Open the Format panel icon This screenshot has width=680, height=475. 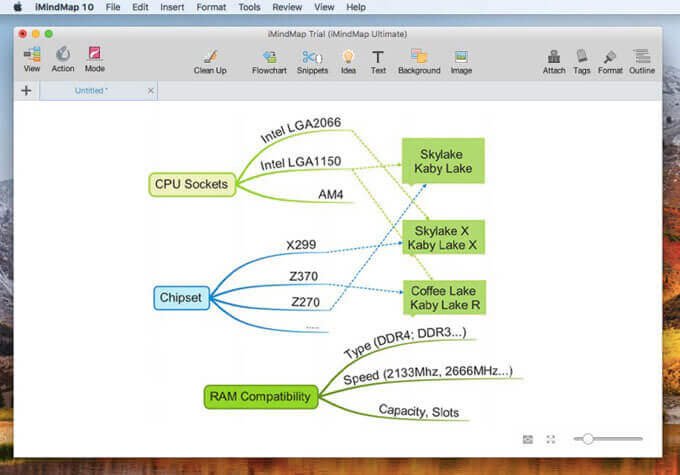[x=610, y=62]
